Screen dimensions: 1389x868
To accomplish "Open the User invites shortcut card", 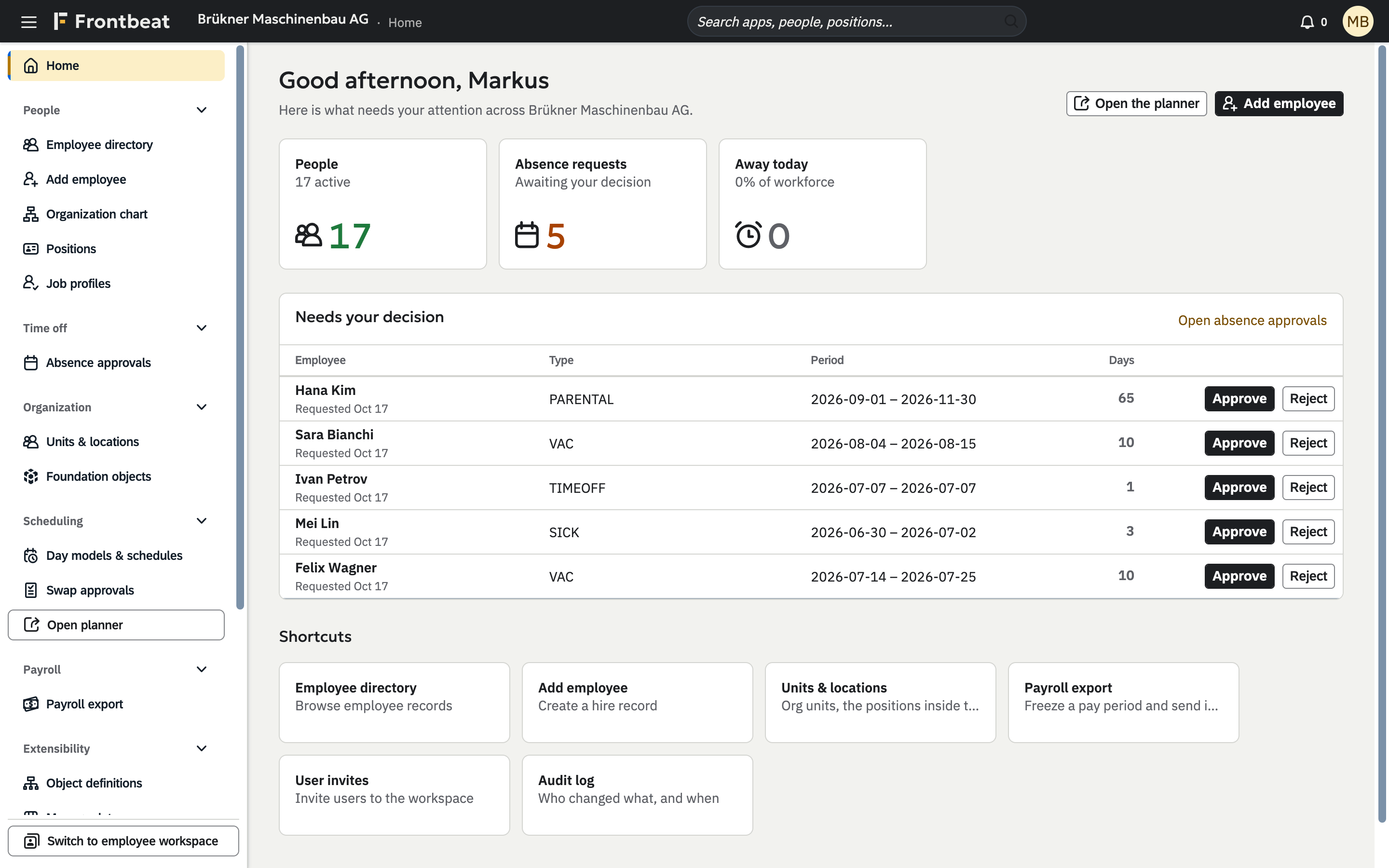I will click(395, 795).
